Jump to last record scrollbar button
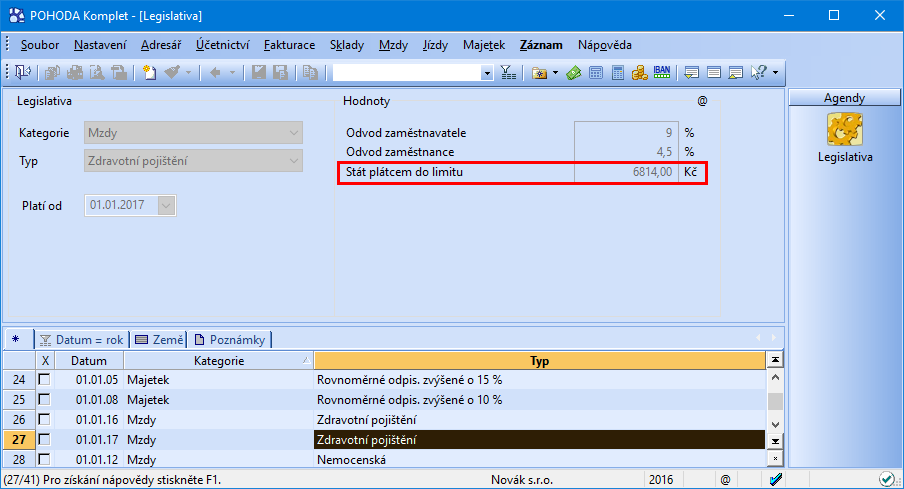This screenshot has height=489, width=904. (775, 442)
